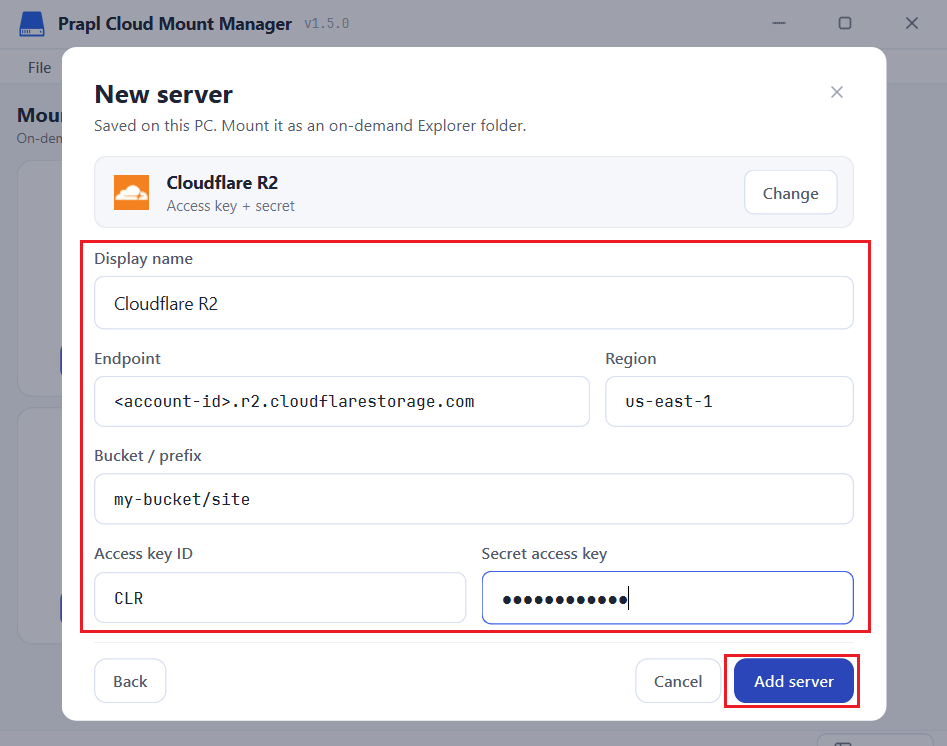Click the "New server" dialog heading
This screenshot has height=746, width=947.
click(x=164, y=95)
